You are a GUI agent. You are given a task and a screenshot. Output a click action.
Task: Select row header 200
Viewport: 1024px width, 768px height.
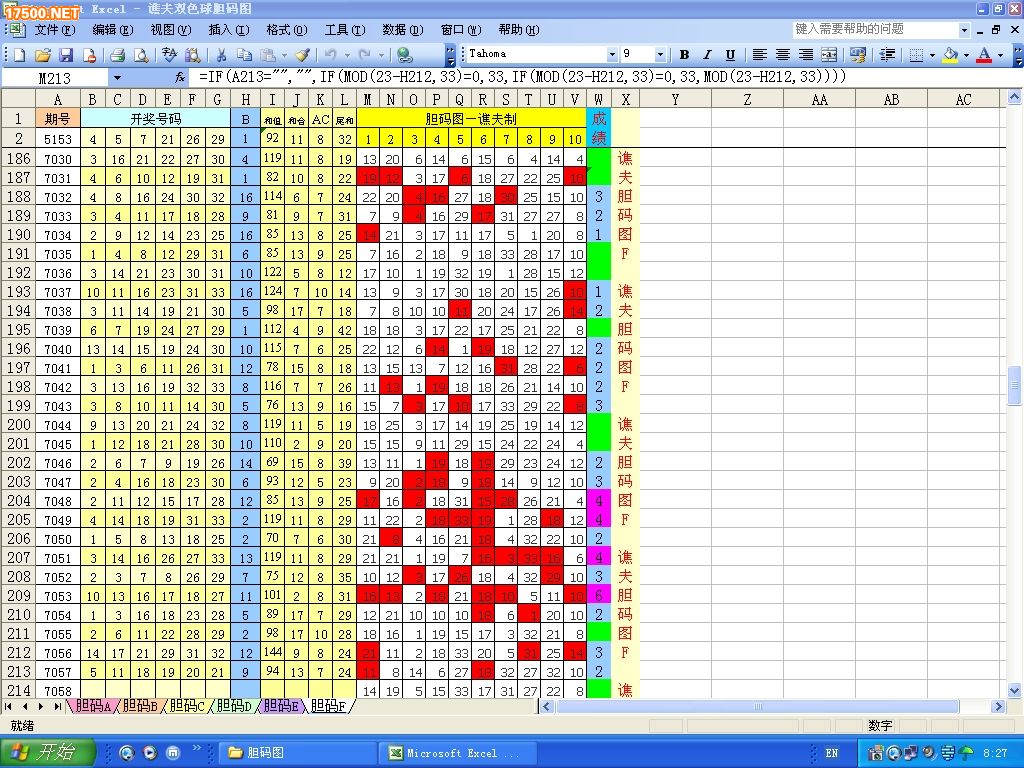click(18, 425)
